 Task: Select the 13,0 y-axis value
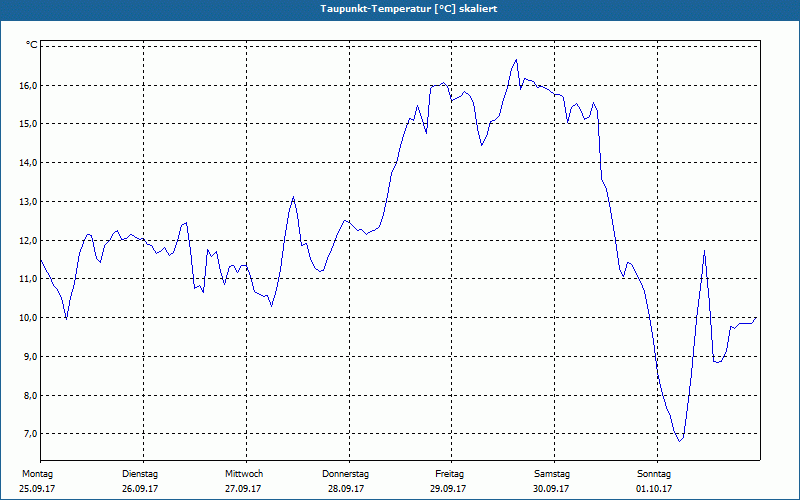pyautogui.click(x=29, y=202)
